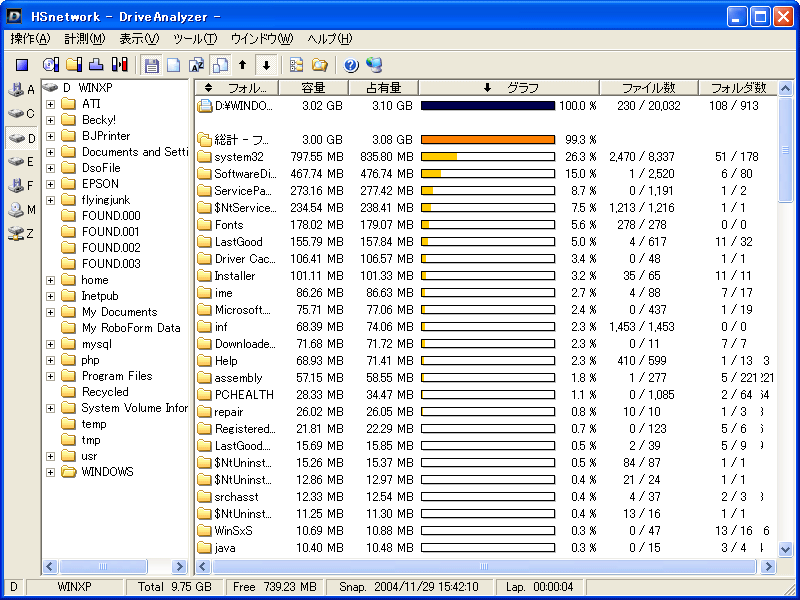Click the system32 usage graph bar

click(x=488, y=157)
